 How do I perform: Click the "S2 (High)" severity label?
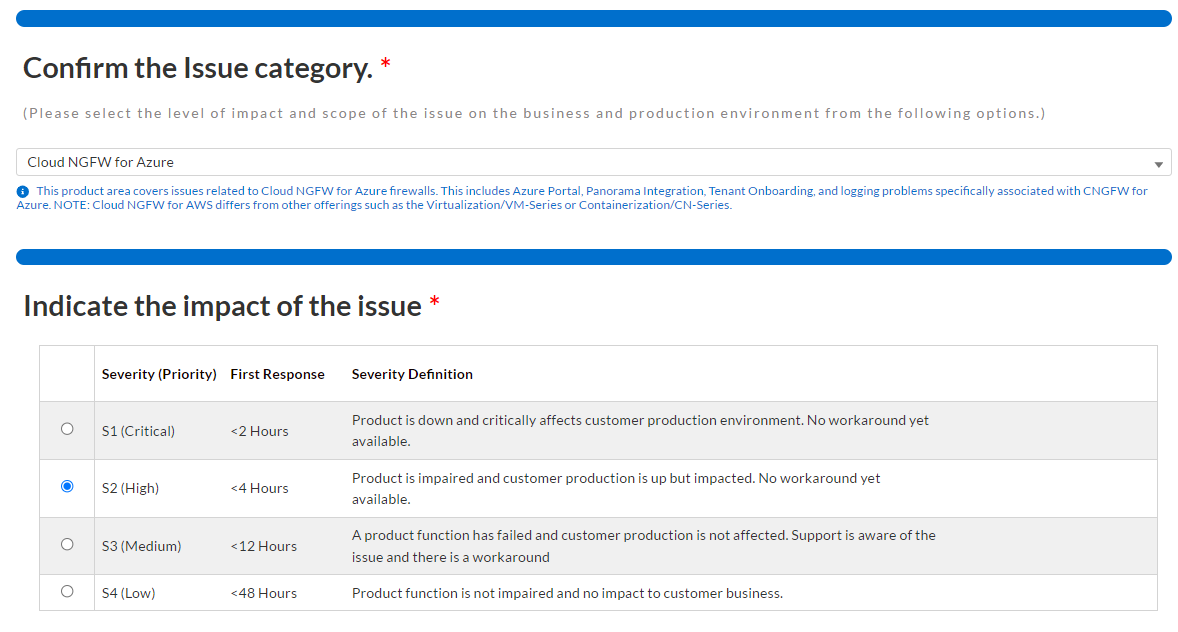coord(130,488)
